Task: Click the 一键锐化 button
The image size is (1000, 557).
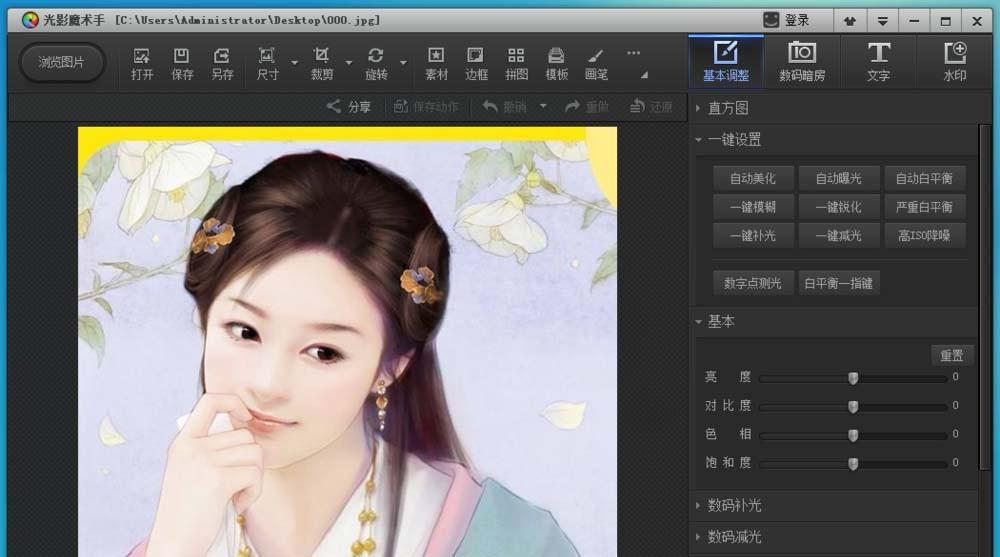Action: point(839,207)
